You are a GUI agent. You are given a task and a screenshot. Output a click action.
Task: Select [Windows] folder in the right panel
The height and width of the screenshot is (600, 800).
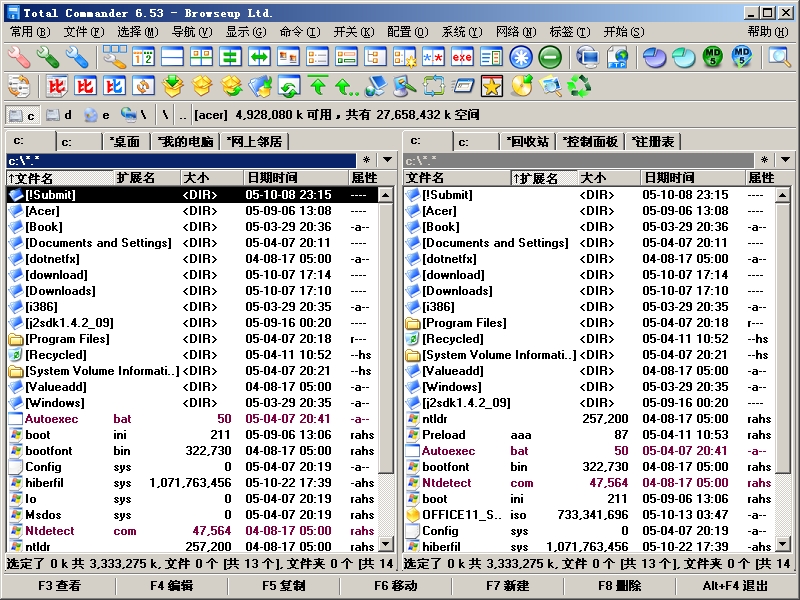590,387
